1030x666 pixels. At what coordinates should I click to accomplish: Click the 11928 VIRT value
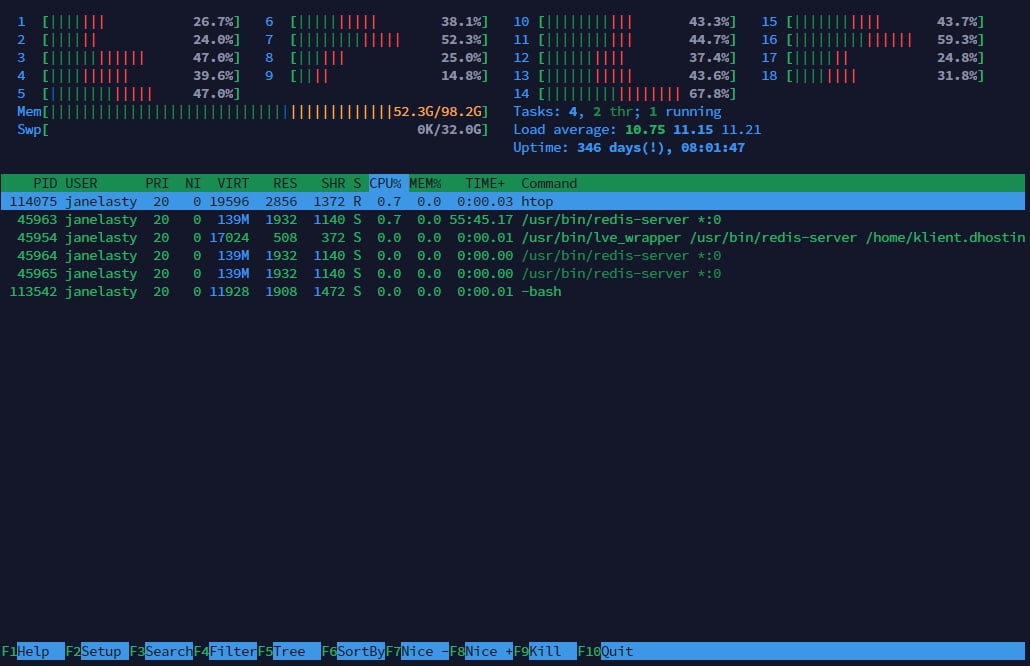(x=229, y=292)
